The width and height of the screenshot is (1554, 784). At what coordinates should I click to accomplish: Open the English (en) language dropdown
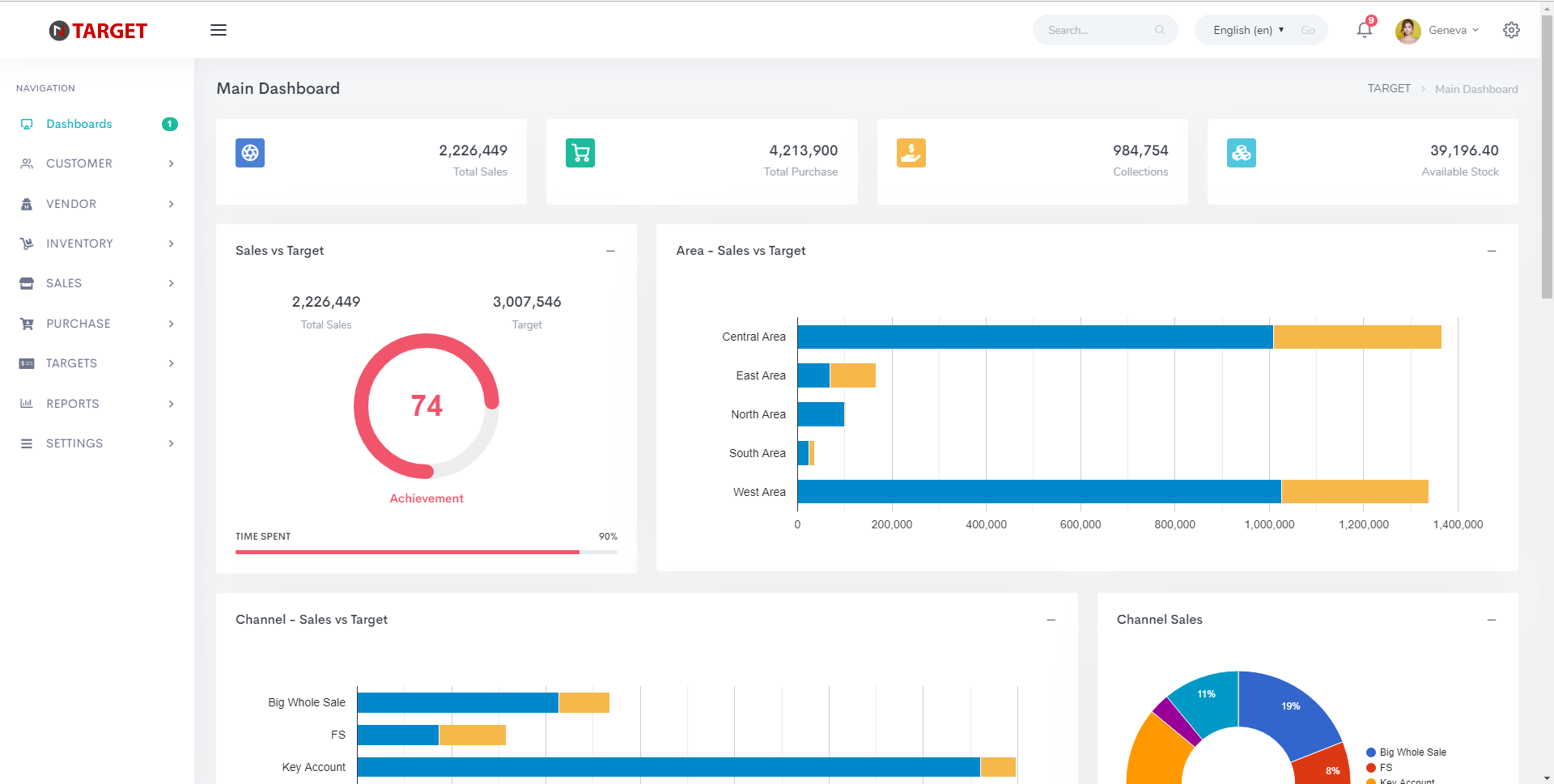point(1248,30)
